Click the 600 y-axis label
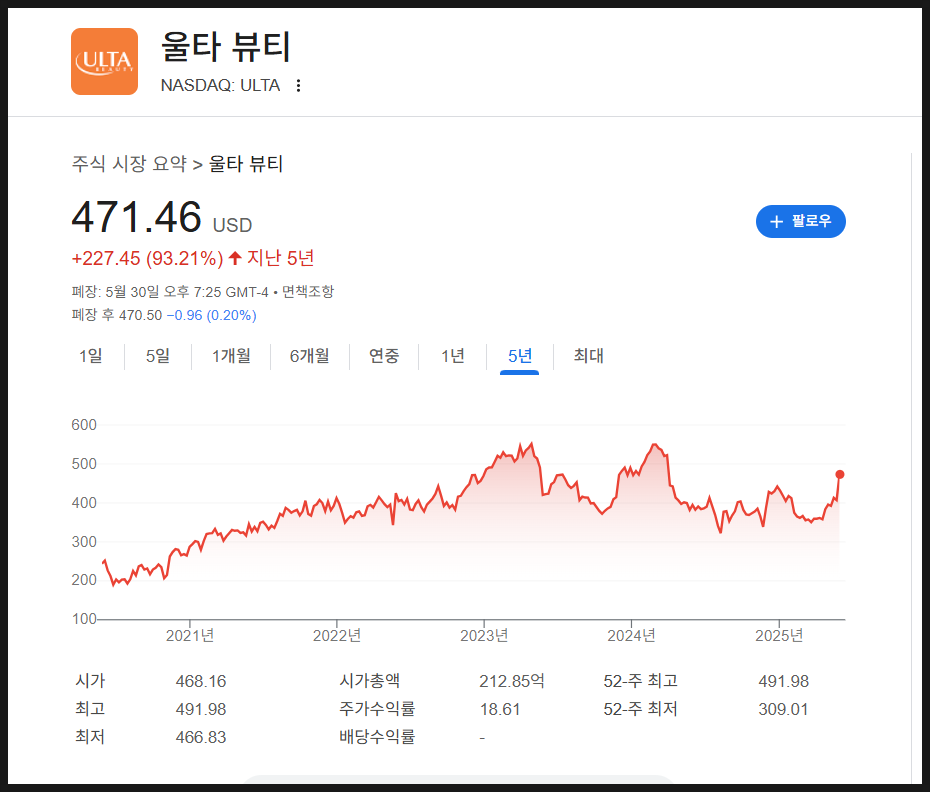Screen dimensions: 930x792 pyautogui.click(x=84, y=425)
